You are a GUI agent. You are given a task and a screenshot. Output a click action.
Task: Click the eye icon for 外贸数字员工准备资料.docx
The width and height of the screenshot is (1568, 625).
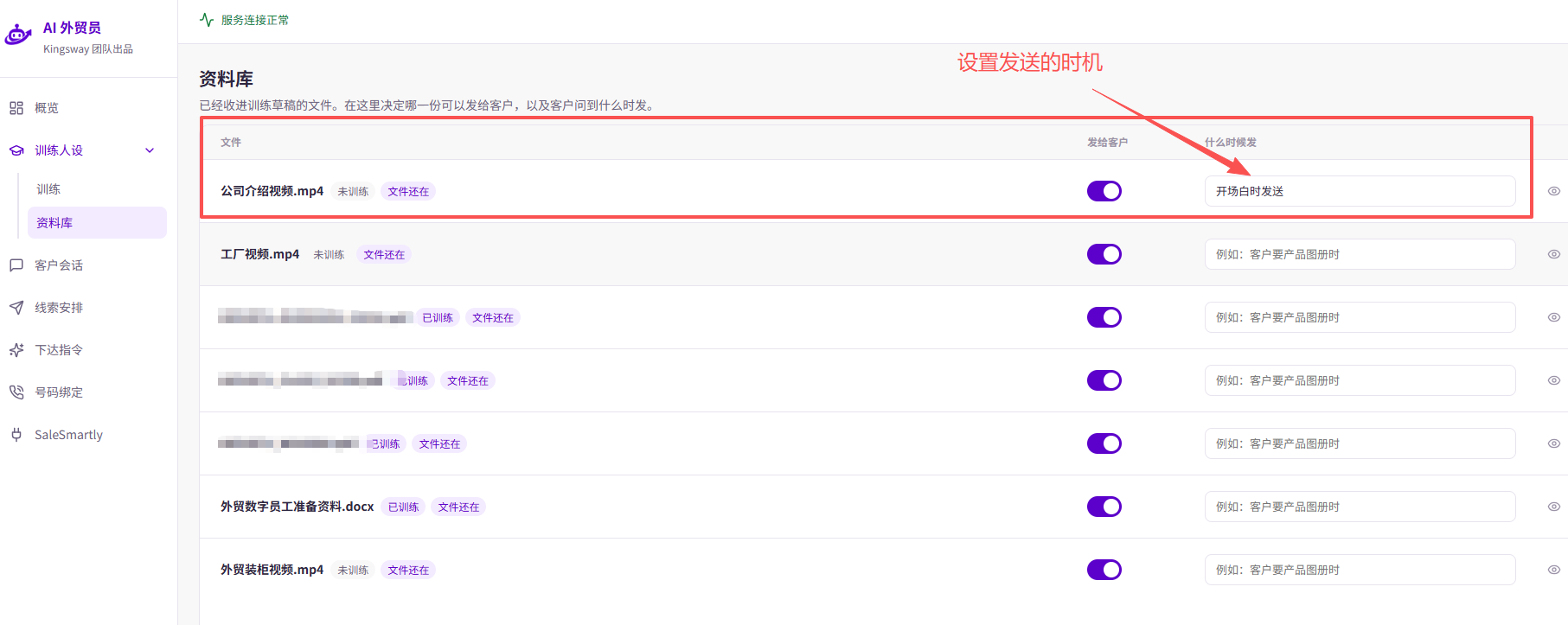(1553, 507)
